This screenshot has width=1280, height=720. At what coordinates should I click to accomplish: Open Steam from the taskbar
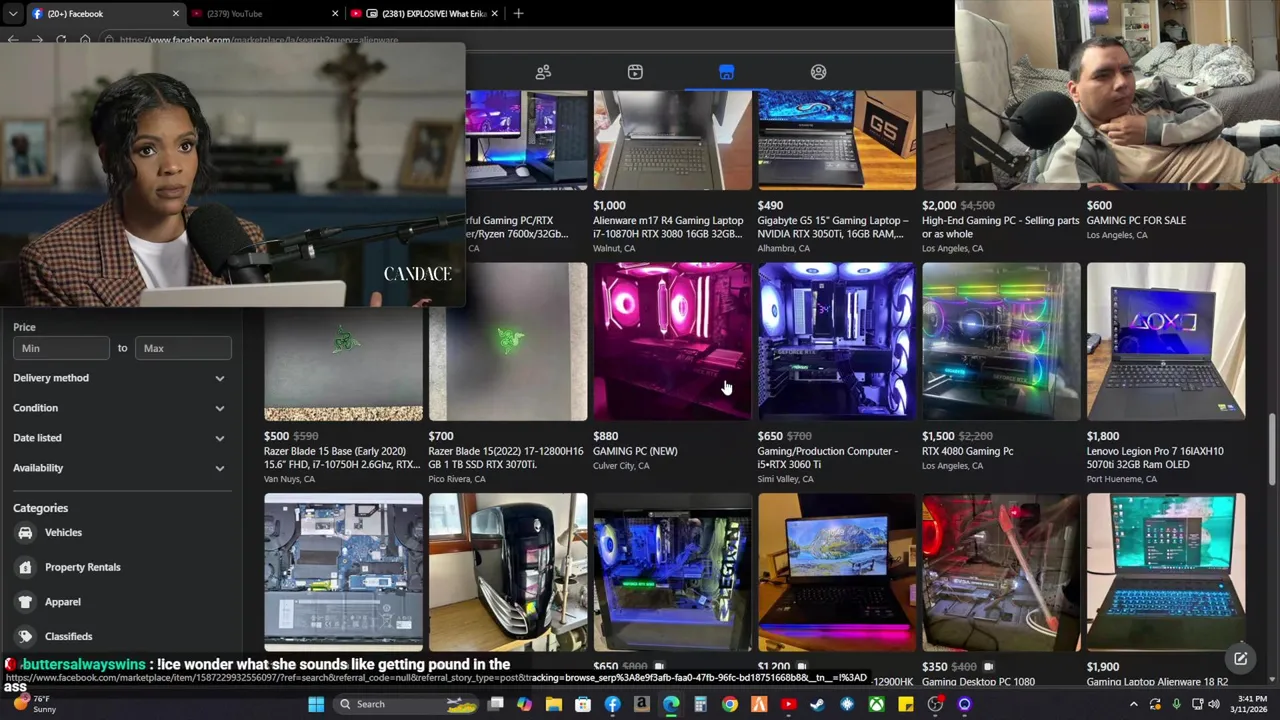817,704
